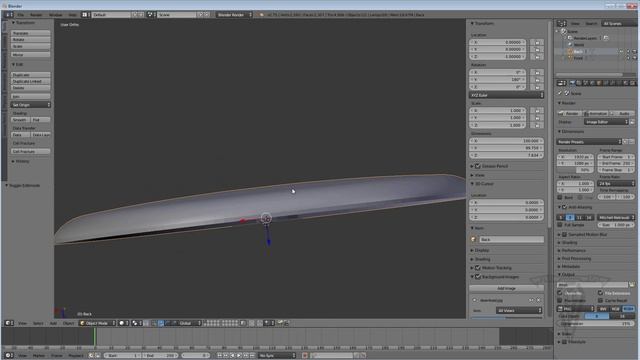This screenshot has height=360, width=640.
Task: Click the timeline editor type icon
Action: [x=9, y=356]
